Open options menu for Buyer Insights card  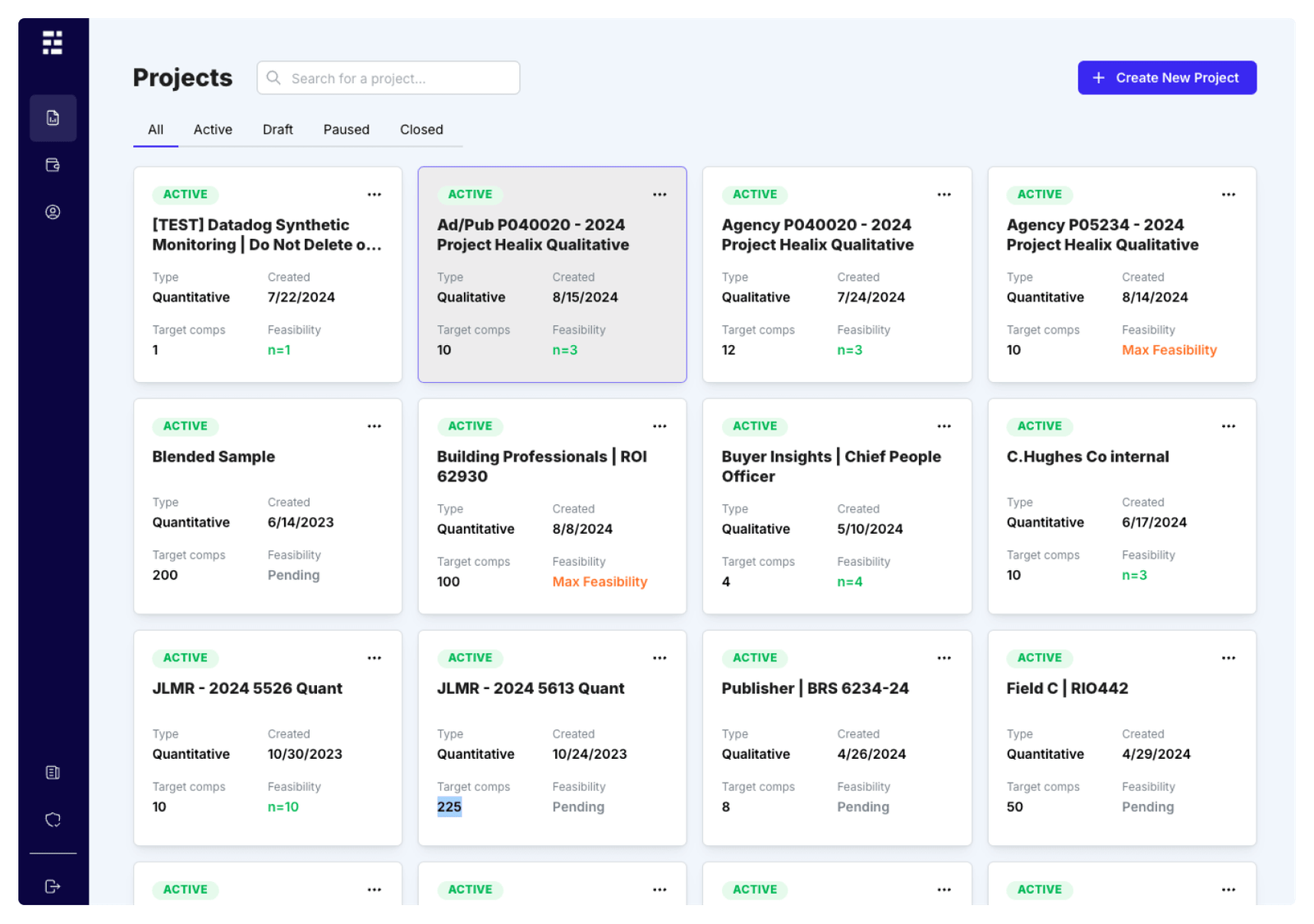(x=944, y=426)
